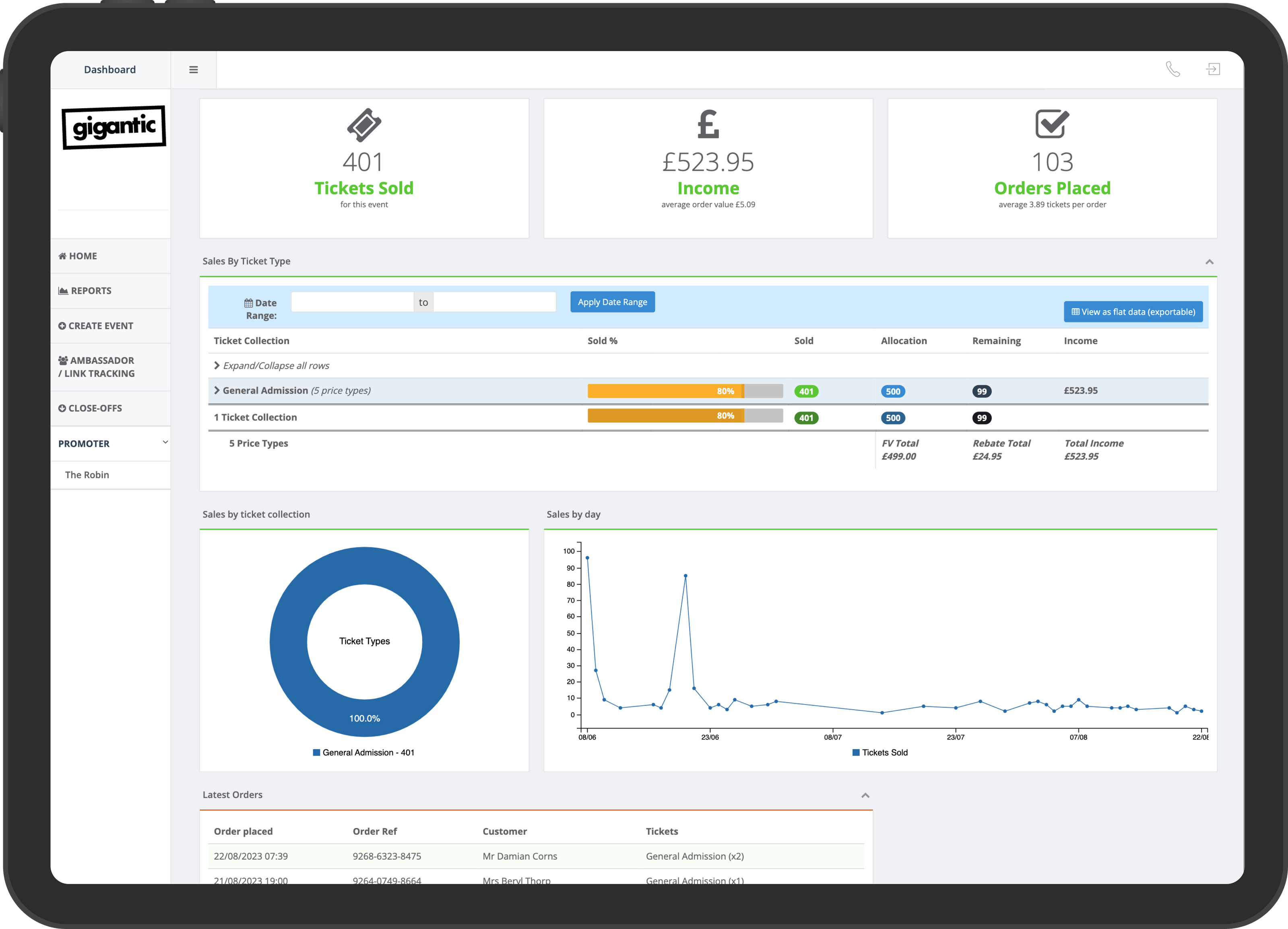Click the checkmark Orders Placed icon
The height and width of the screenshot is (929, 1288).
click(1052, 124)
